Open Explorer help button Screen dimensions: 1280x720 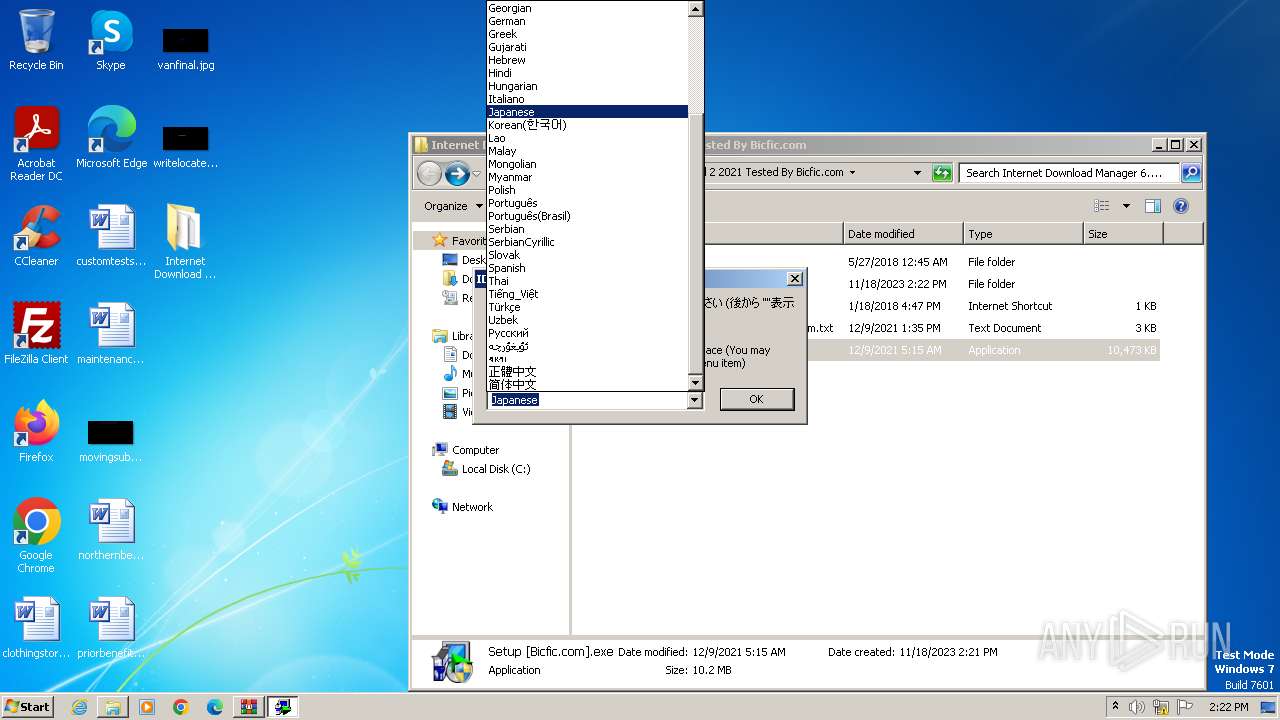(x=1180, y=206)
